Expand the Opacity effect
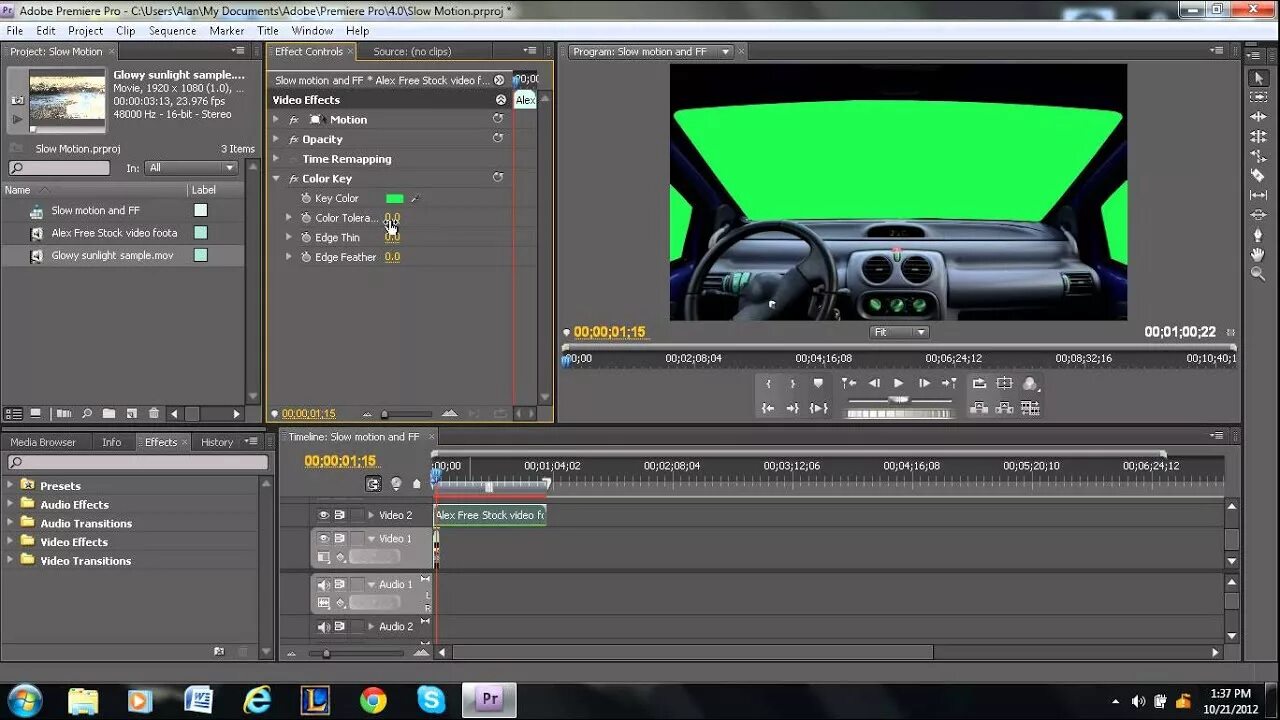1280x720 pixels. pos(277,139)
